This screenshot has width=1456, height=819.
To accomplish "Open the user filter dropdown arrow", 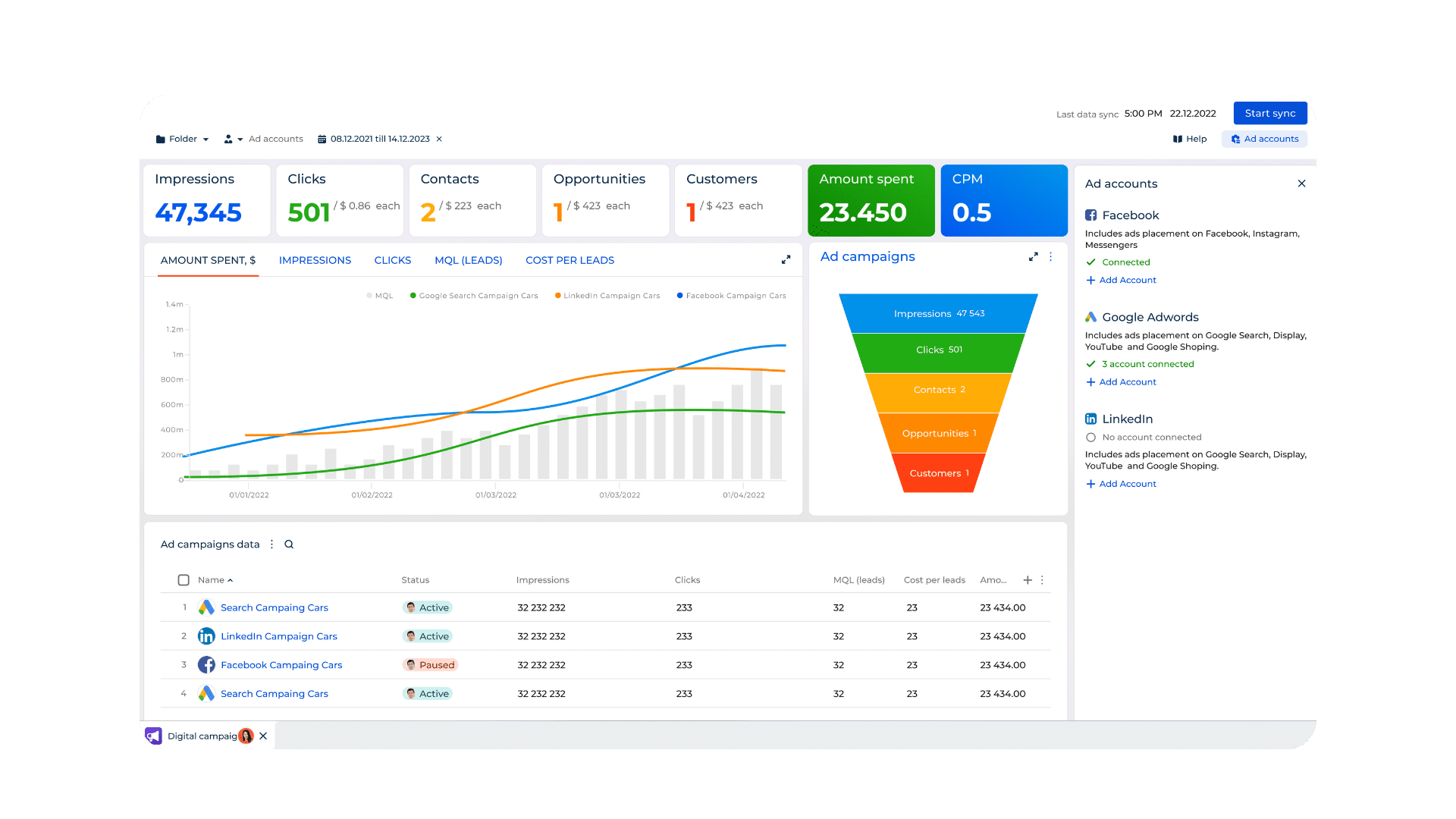I will [240, 139].
